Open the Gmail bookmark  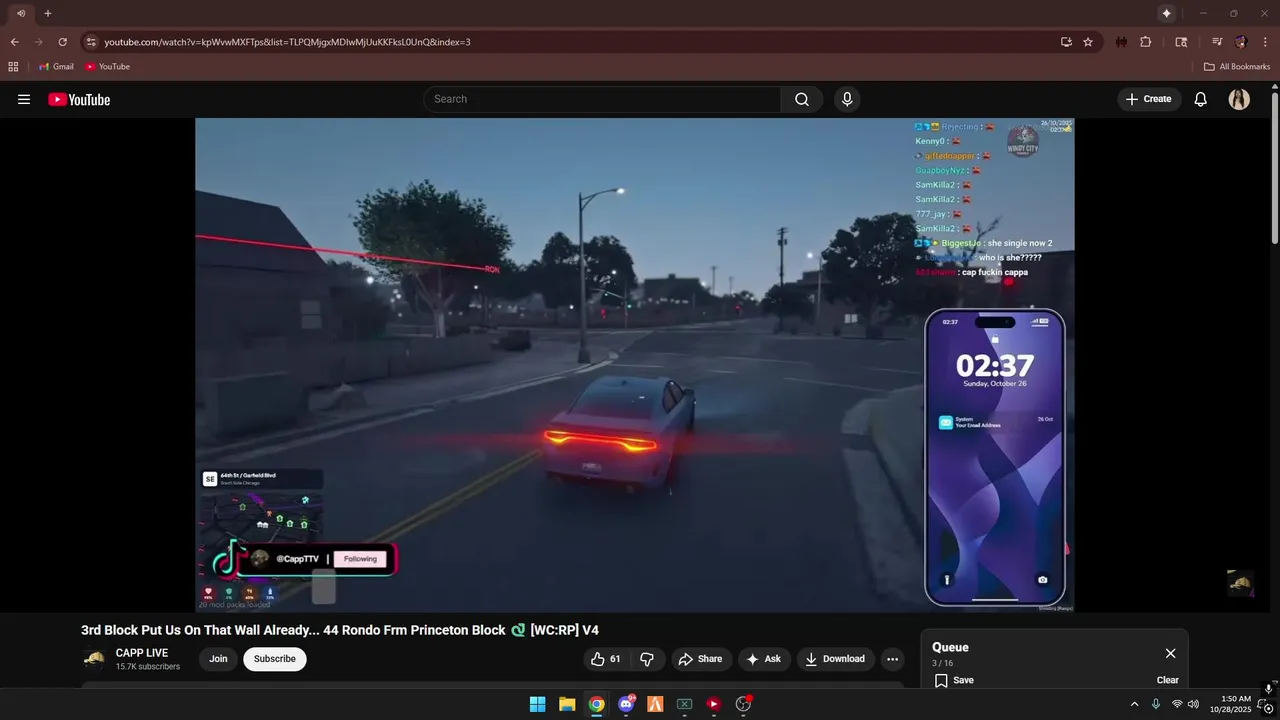56,67
